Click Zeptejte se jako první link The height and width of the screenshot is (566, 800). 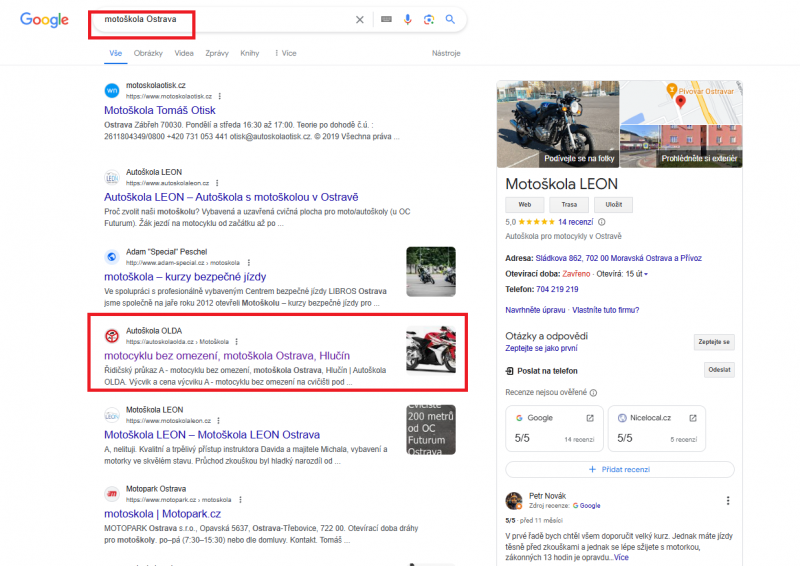pyautogui.click(x=541, y=348)
